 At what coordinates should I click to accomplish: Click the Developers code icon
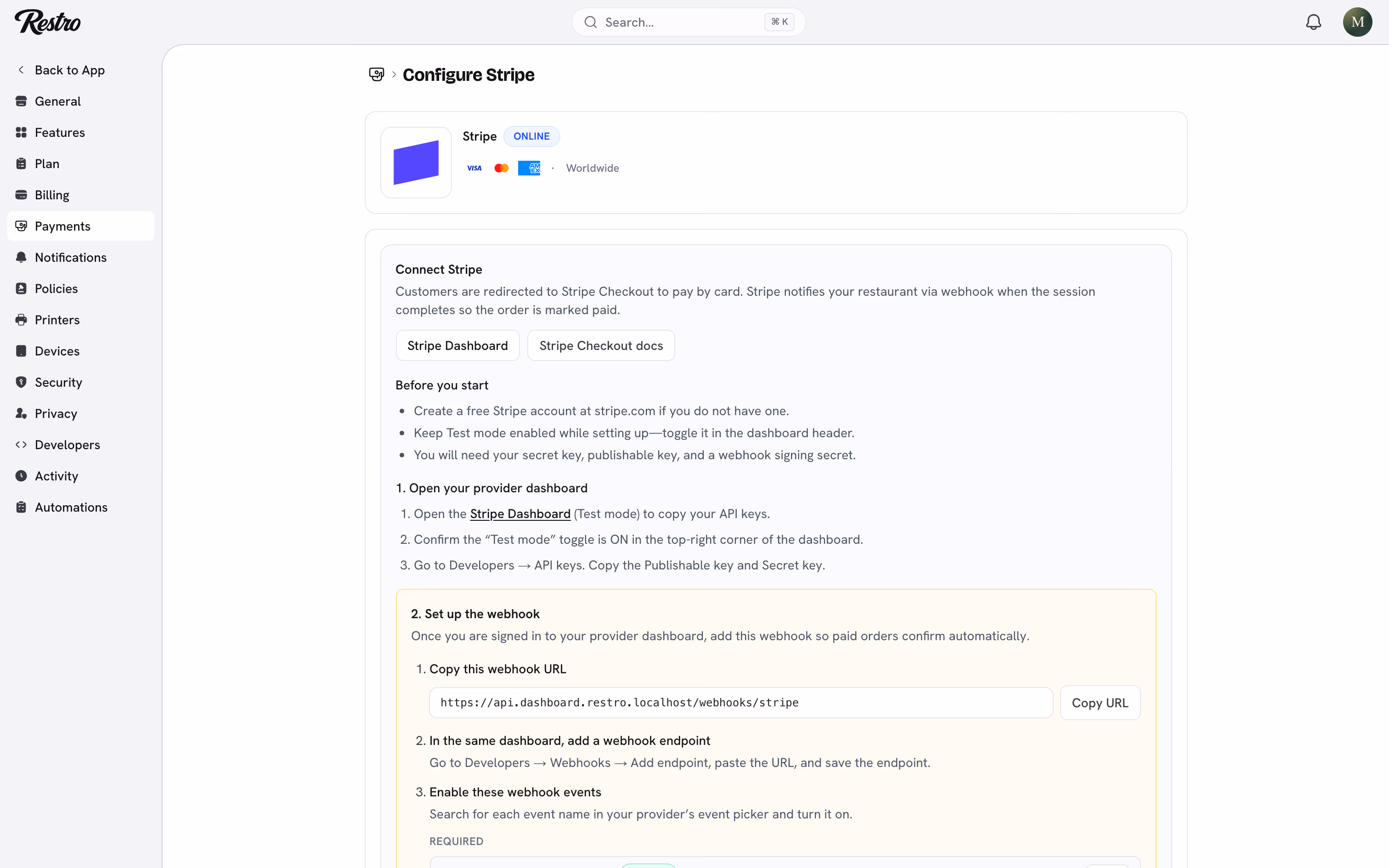[21, 445]
